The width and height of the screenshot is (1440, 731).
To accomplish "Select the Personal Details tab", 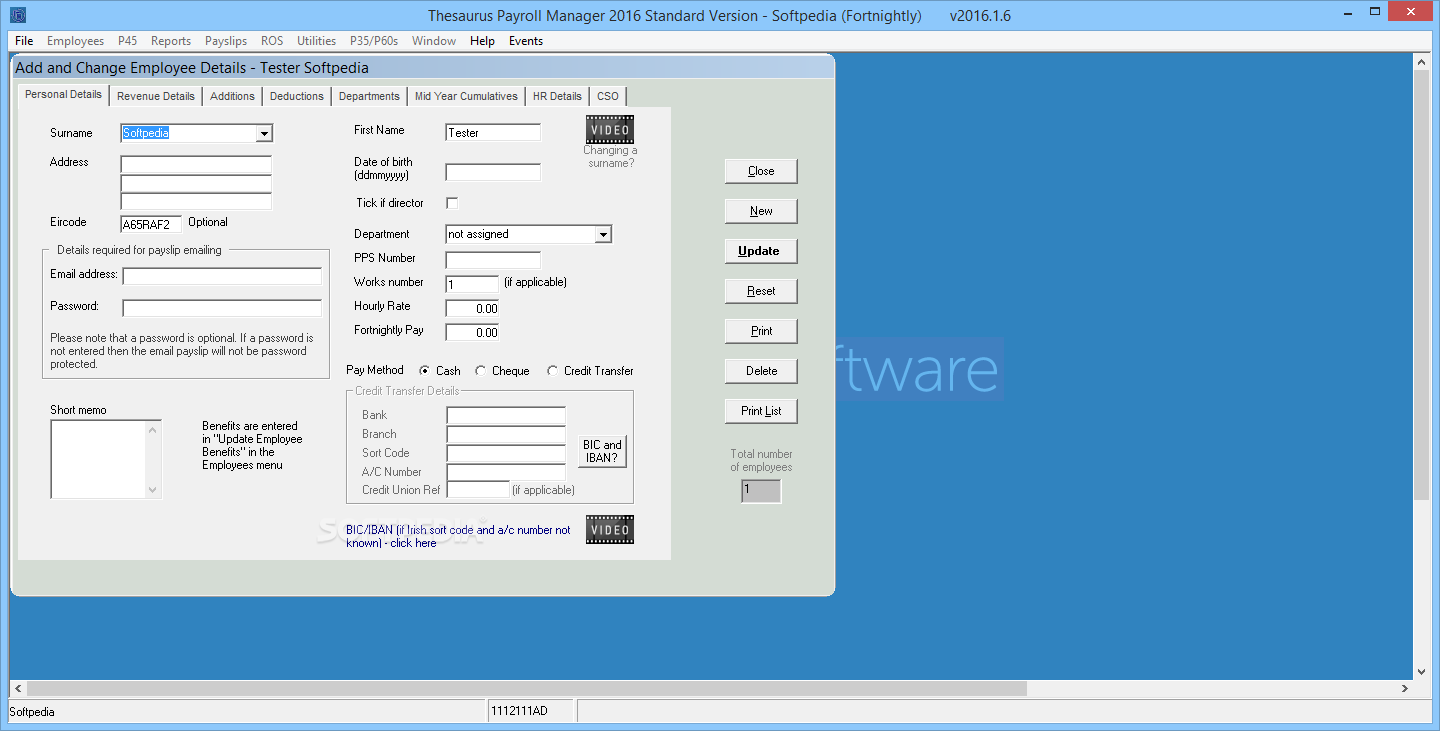I will (63, 95).
